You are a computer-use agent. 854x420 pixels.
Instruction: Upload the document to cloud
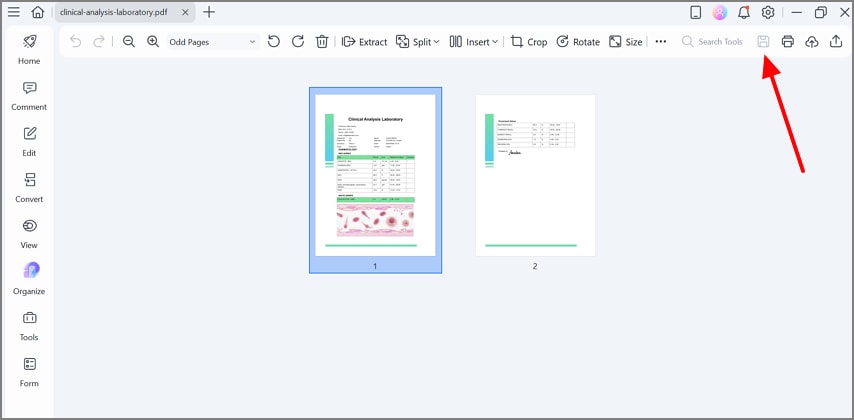click(812, 41)
